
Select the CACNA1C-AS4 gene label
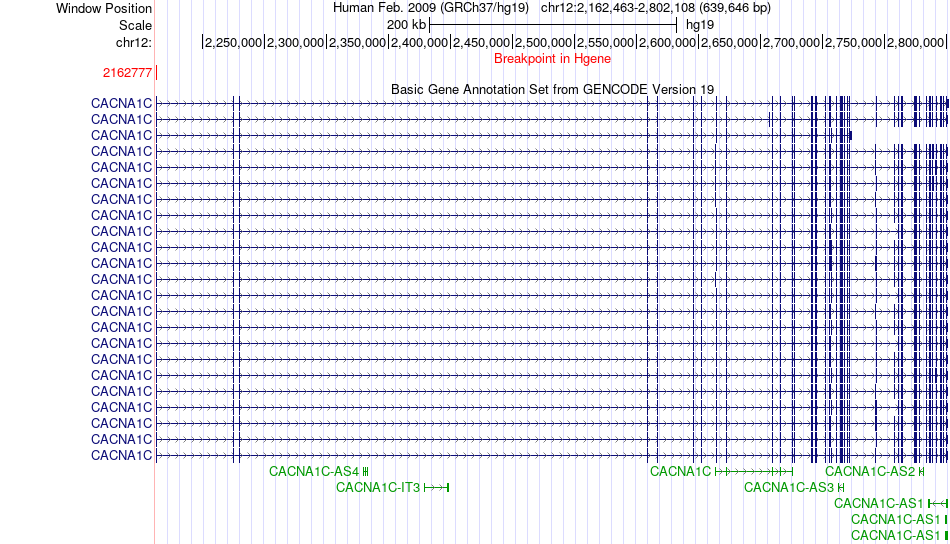(x=313, y=471)
